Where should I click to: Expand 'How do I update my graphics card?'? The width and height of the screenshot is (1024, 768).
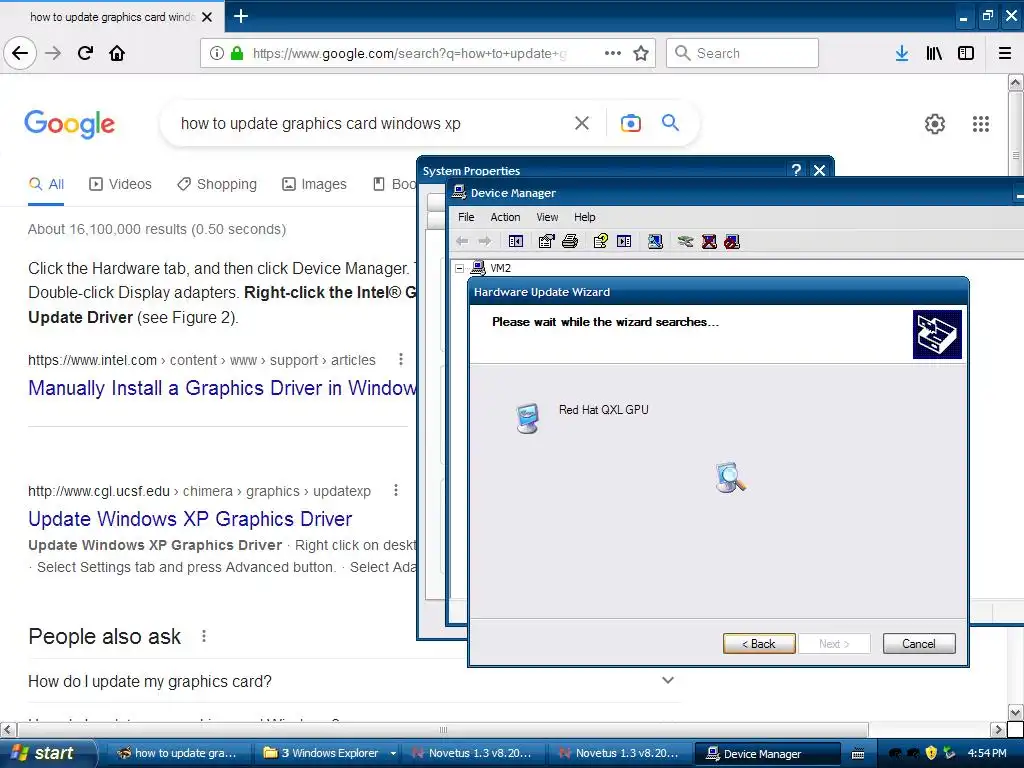pos(667,680)
